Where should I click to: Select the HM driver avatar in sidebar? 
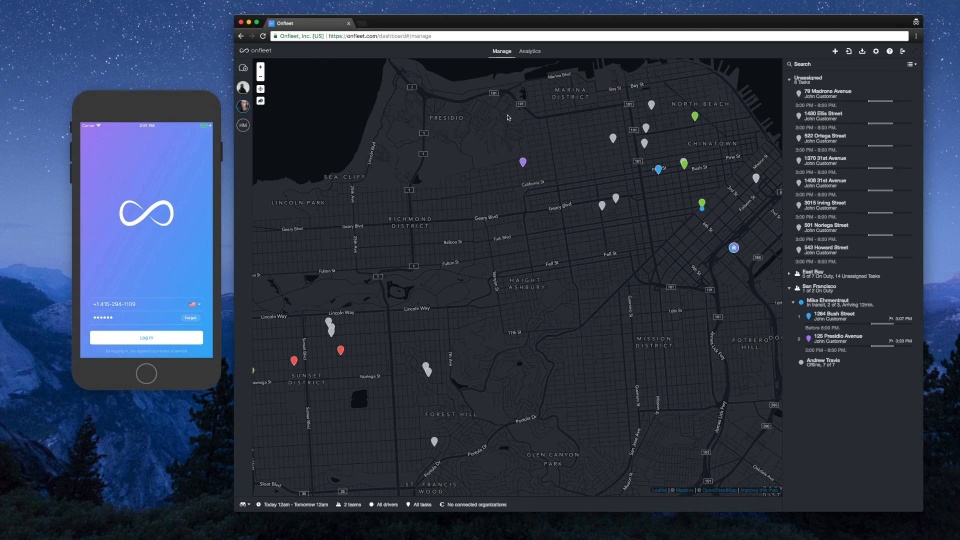243,125
